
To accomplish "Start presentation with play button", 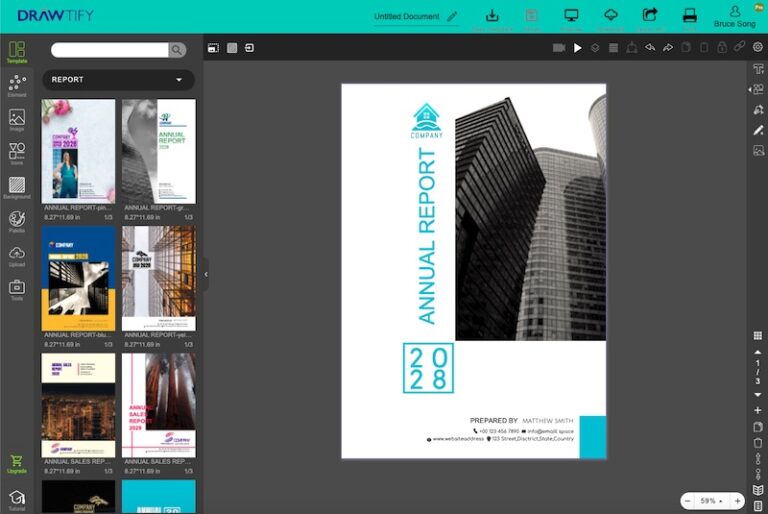I will click(578, 48).
